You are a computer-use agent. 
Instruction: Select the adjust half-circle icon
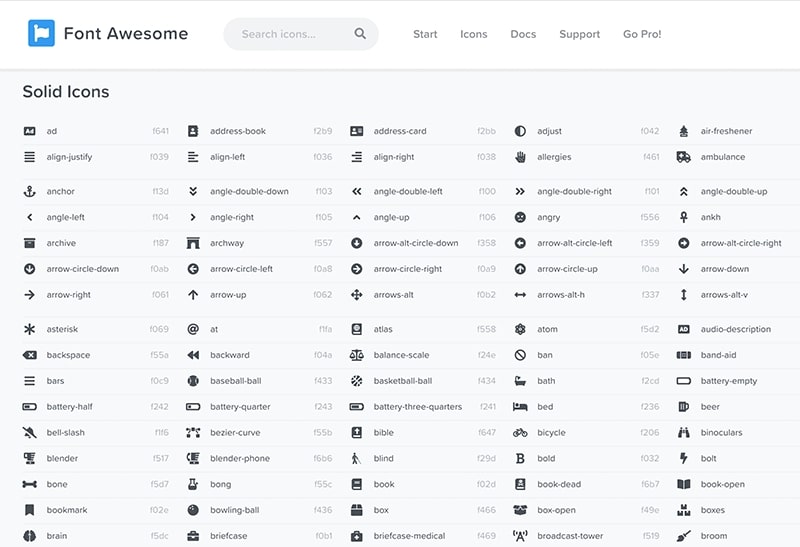520,131
